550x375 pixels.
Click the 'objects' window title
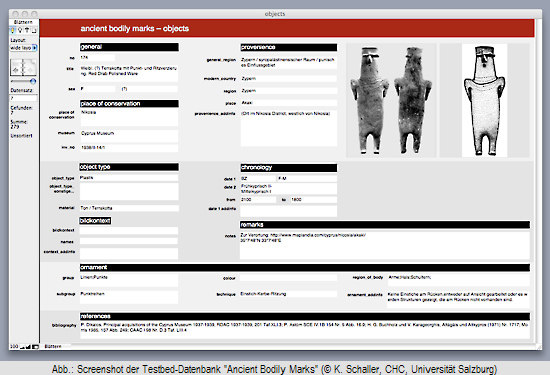[x=275, y=14]
